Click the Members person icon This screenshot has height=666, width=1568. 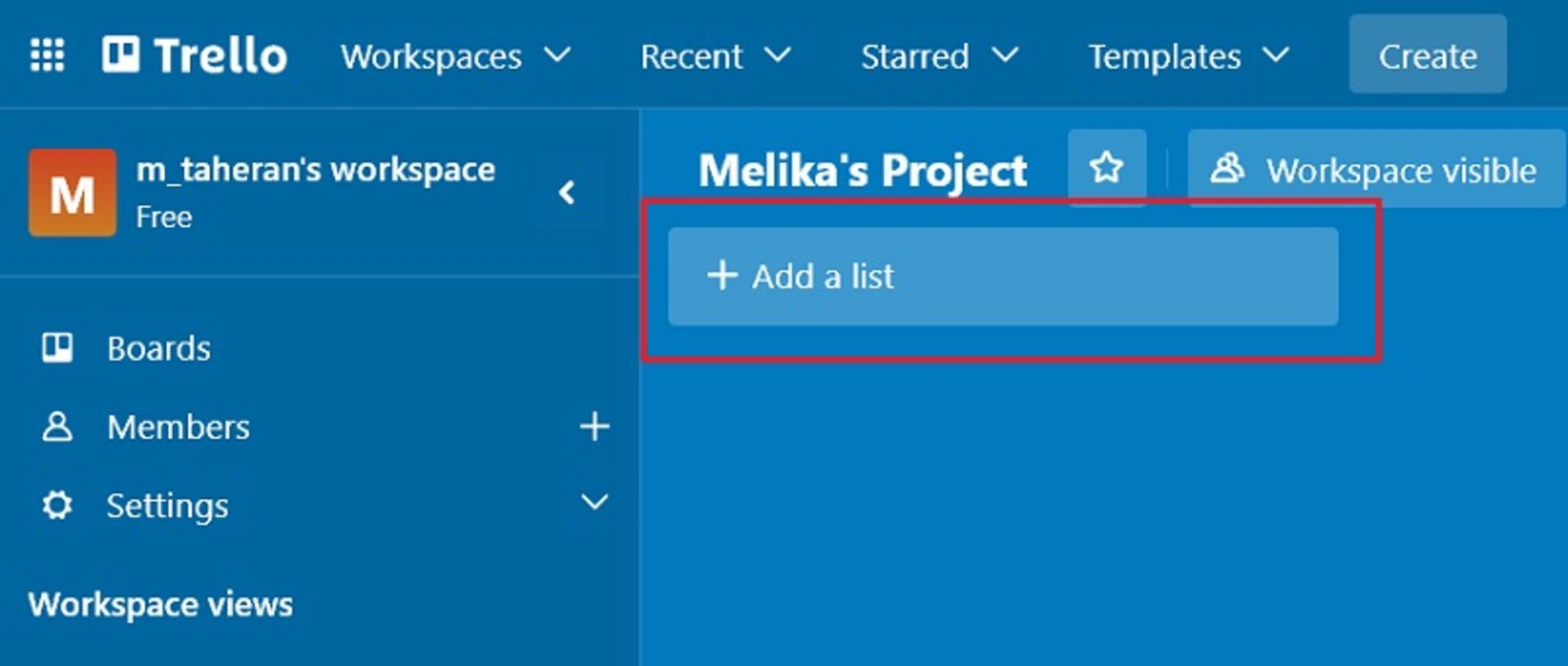coord(57,426)
